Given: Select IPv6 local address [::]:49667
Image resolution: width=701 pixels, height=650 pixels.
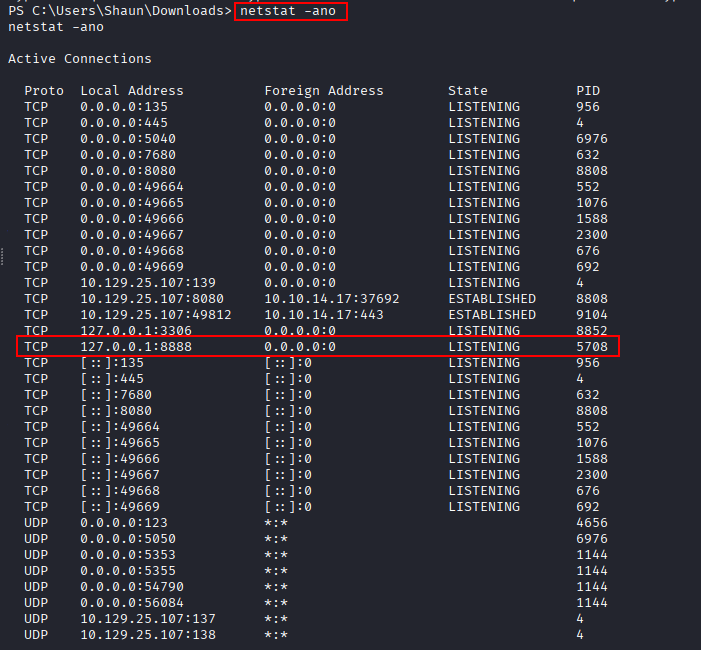Looking at the screenshot, I should (x=120, y=475).
